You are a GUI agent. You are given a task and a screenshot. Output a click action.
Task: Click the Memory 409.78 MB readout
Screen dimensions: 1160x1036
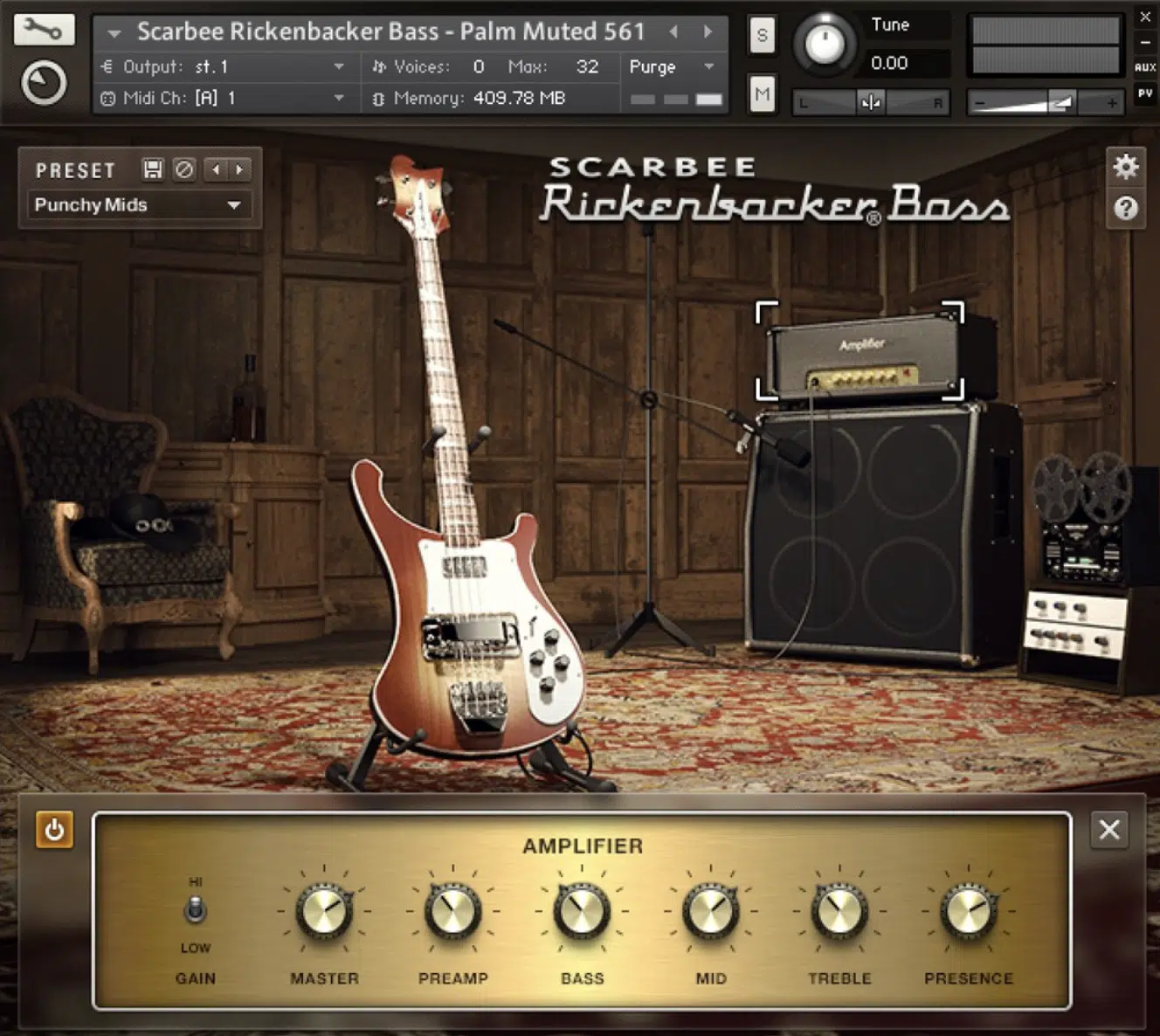[x=519, y=98]
